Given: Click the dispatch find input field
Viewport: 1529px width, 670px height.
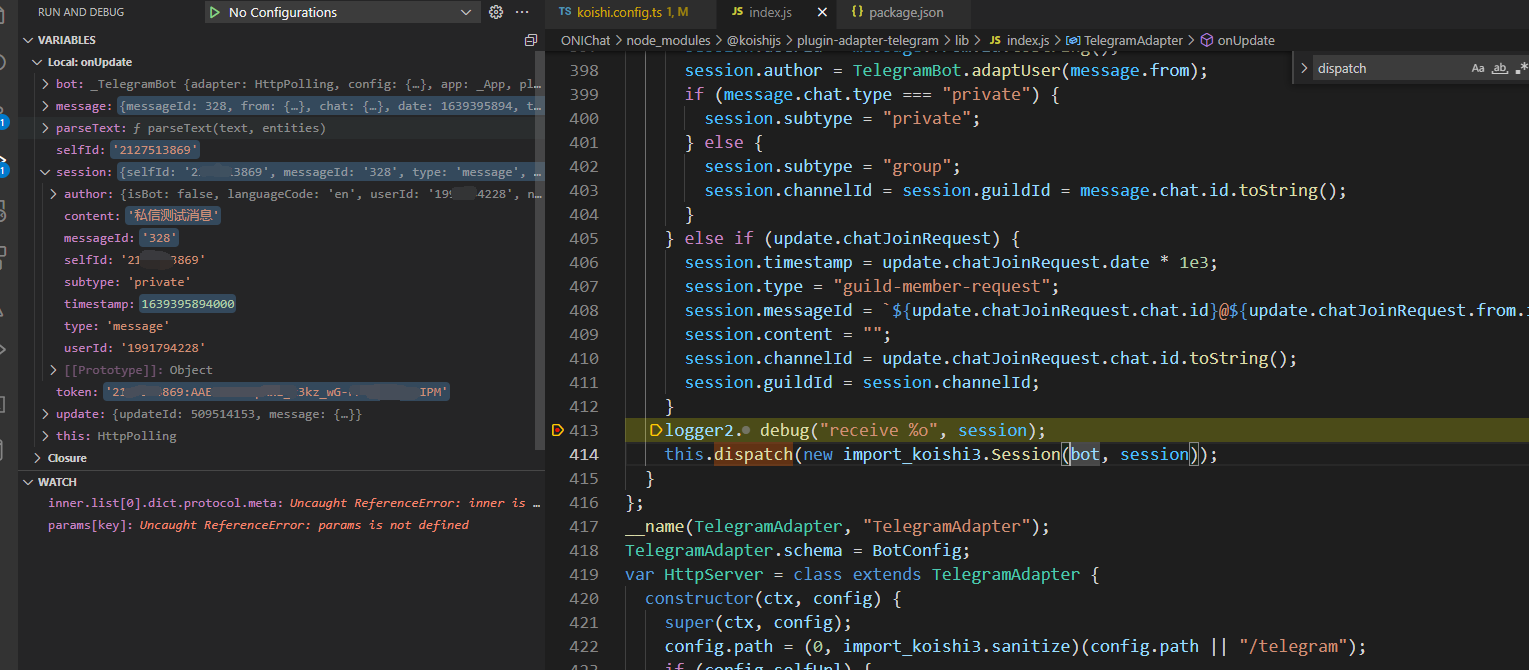Looking at the screenshot, I should point(1389,68).
